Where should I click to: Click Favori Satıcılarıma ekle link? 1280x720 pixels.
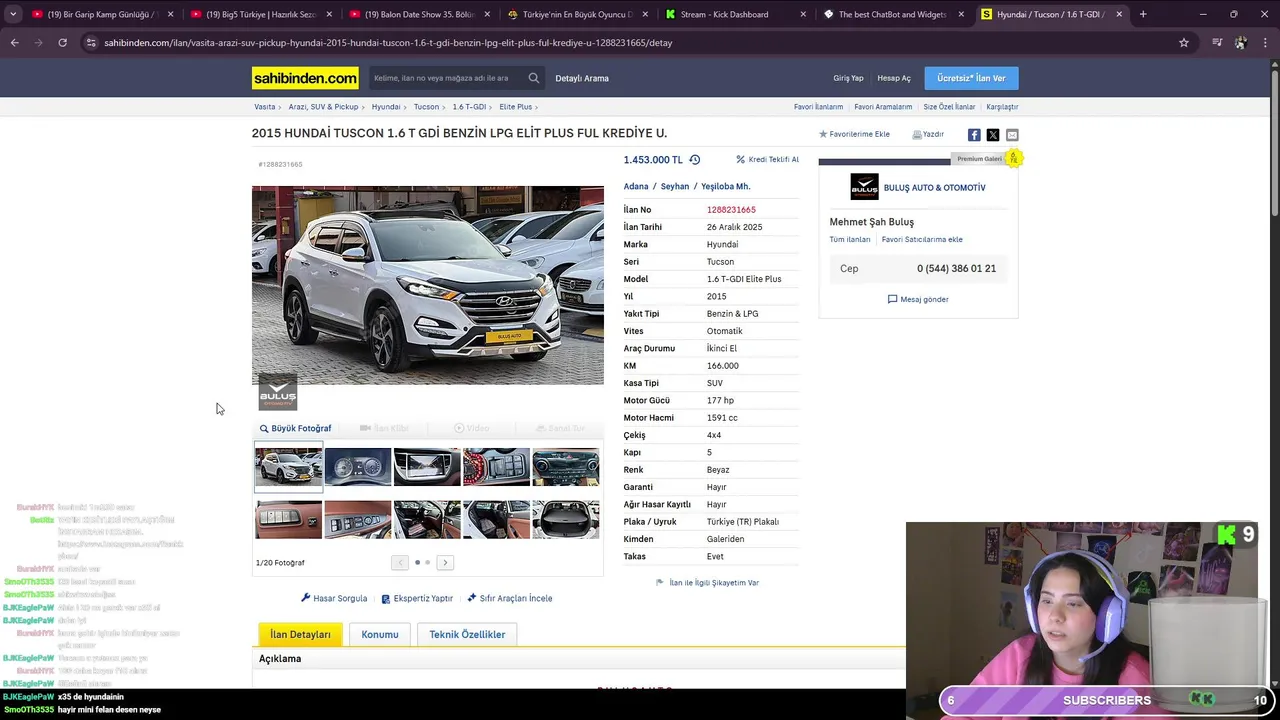point(922,239)
